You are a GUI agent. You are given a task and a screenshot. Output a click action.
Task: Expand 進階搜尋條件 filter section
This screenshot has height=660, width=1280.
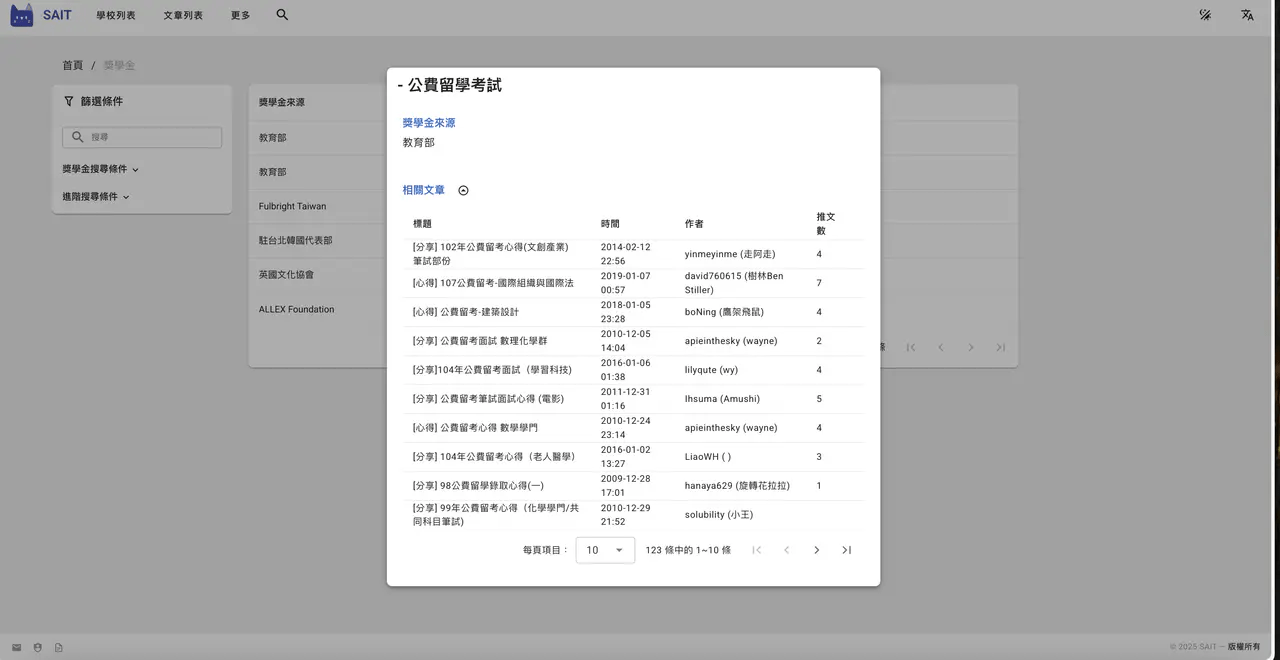pyautogui.click(x=96, y=196)
